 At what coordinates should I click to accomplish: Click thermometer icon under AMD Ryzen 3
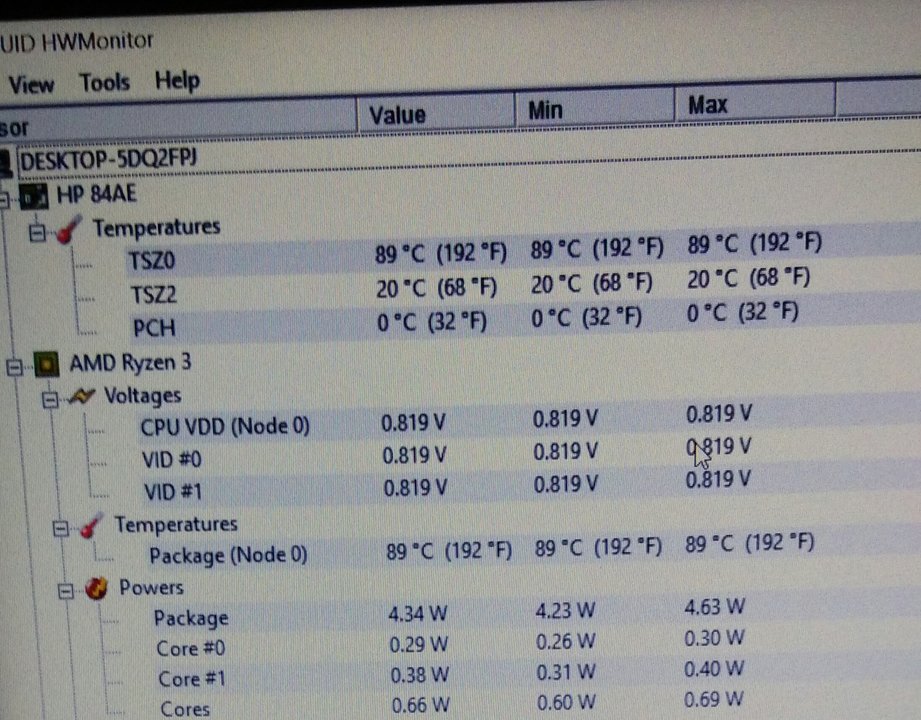[91, 525]
